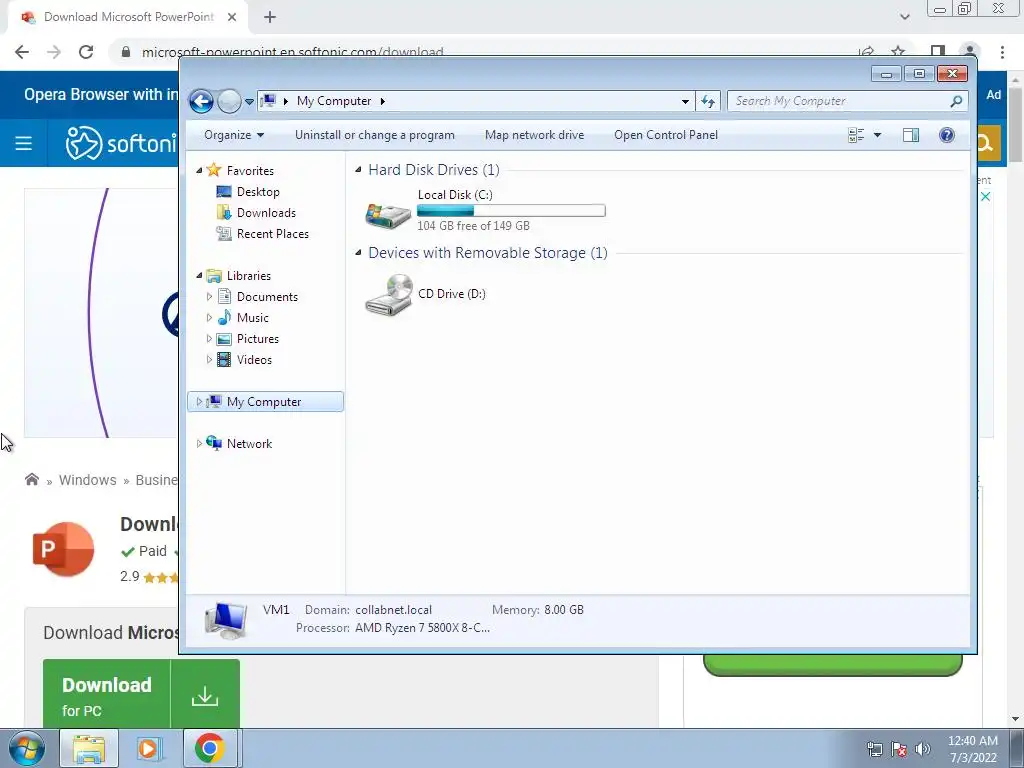This screenshot has width=1024, height=768.
Task: Open Recent Places
Action: click(272, 234)
